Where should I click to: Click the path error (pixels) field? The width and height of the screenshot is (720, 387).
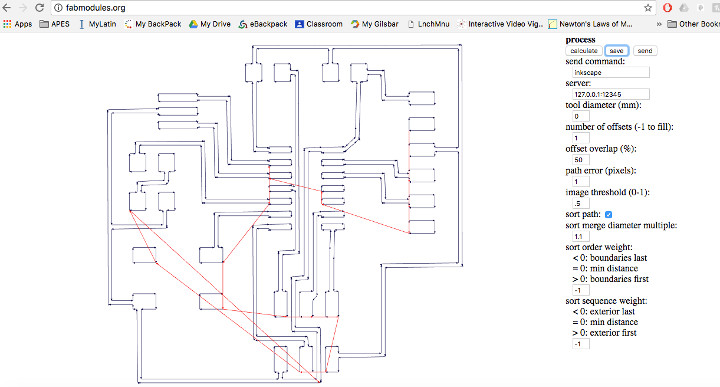(x=581, y=181)
